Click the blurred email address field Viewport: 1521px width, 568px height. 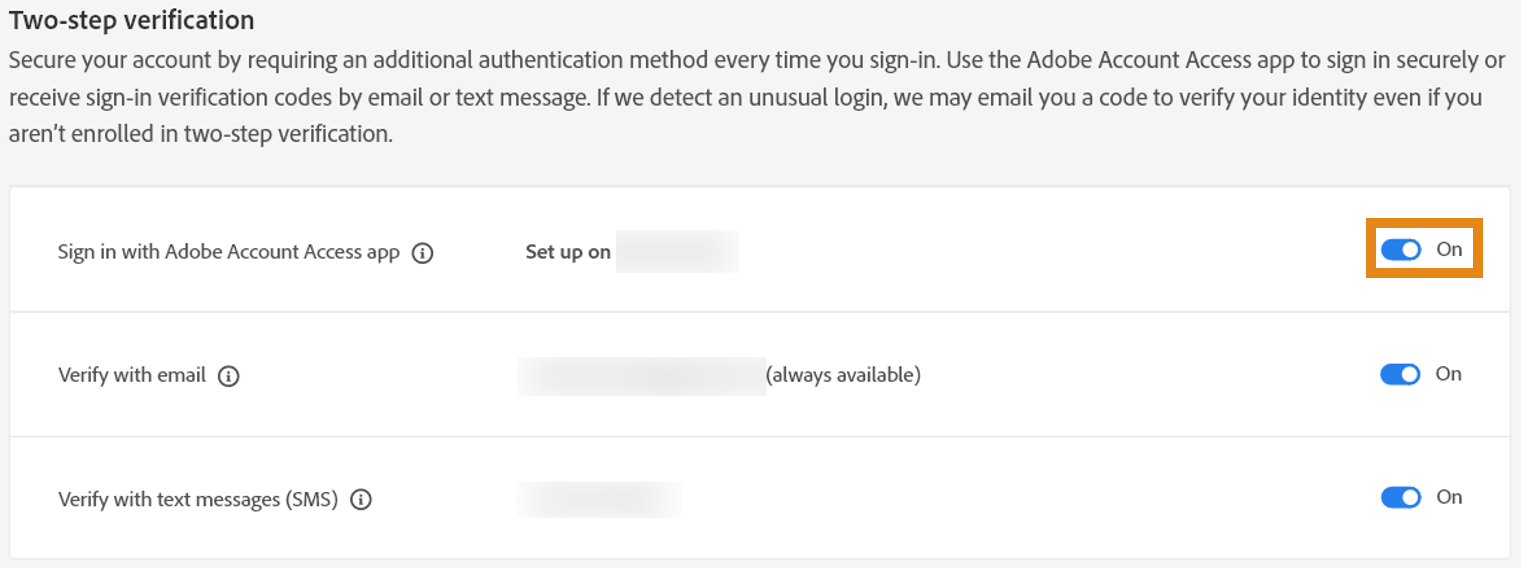click(x=641, y=376)
